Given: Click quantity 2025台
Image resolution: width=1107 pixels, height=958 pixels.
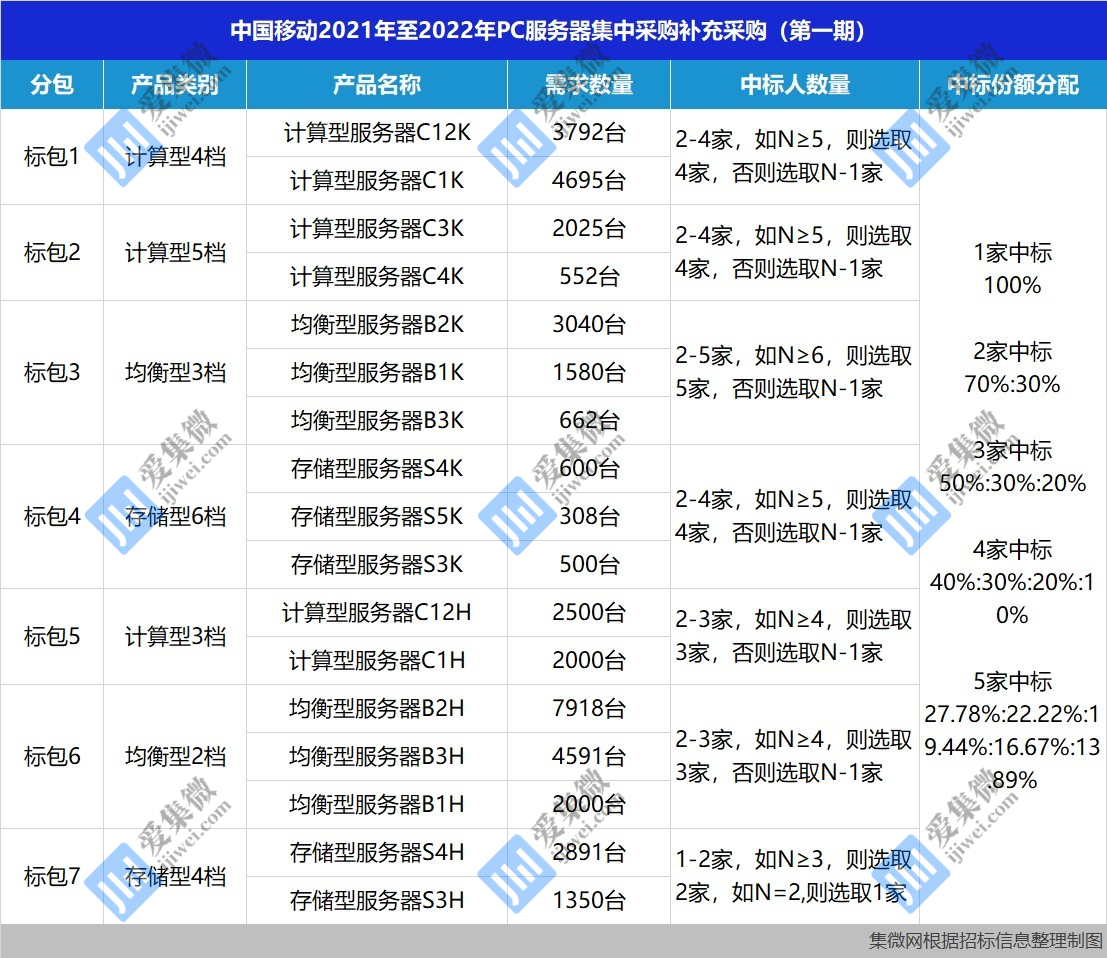Looking at the screenshot, I should [x=589, y=228].
